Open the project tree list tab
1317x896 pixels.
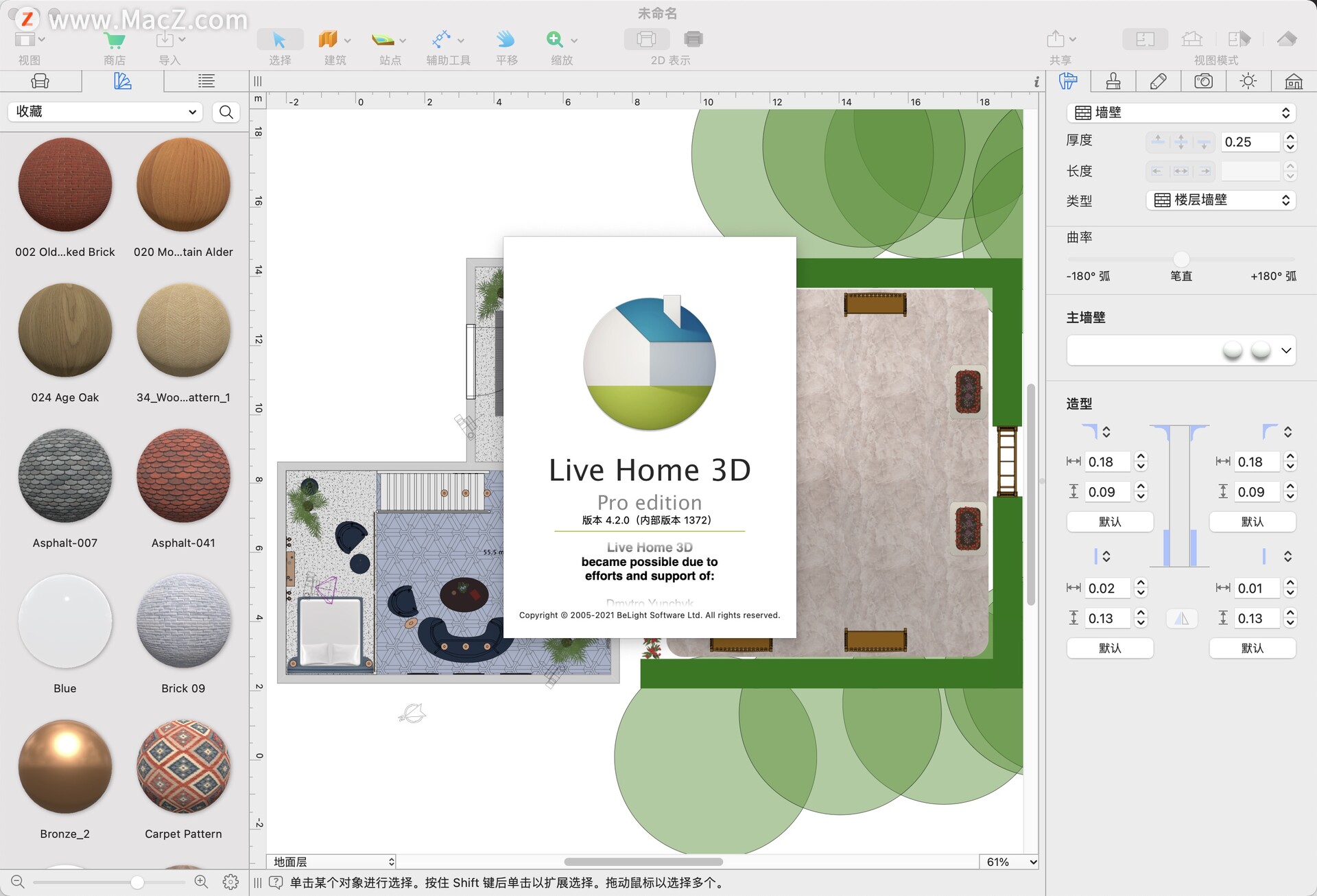tap(206, 81)
